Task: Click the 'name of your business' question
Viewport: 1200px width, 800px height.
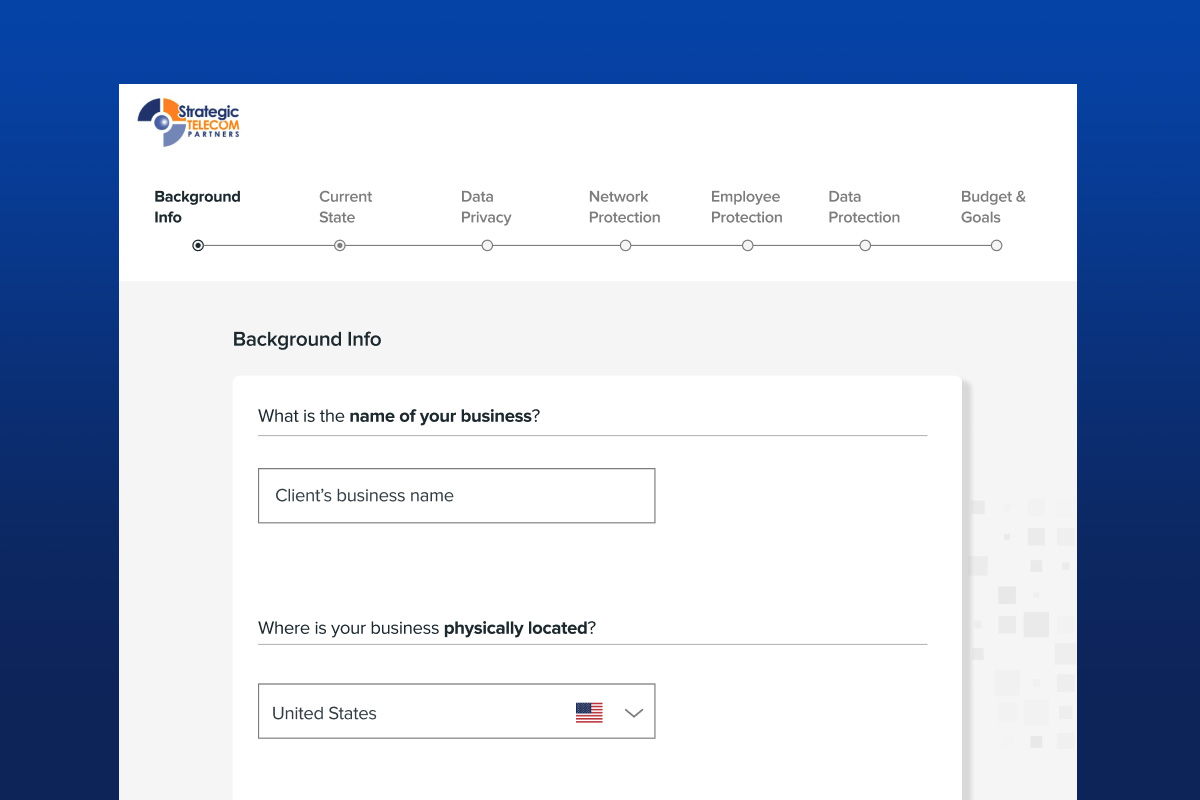Action: 399,416
